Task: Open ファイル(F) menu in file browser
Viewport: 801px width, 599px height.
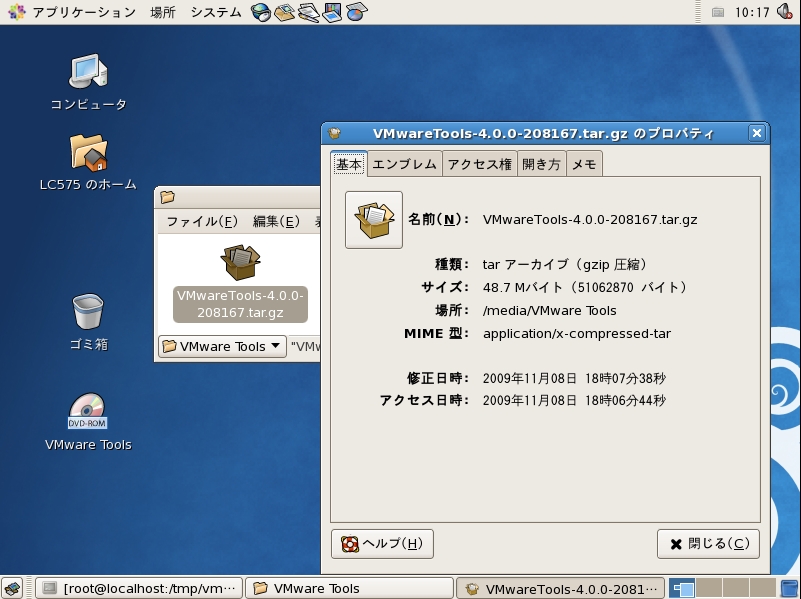Action: click(202, 222)
